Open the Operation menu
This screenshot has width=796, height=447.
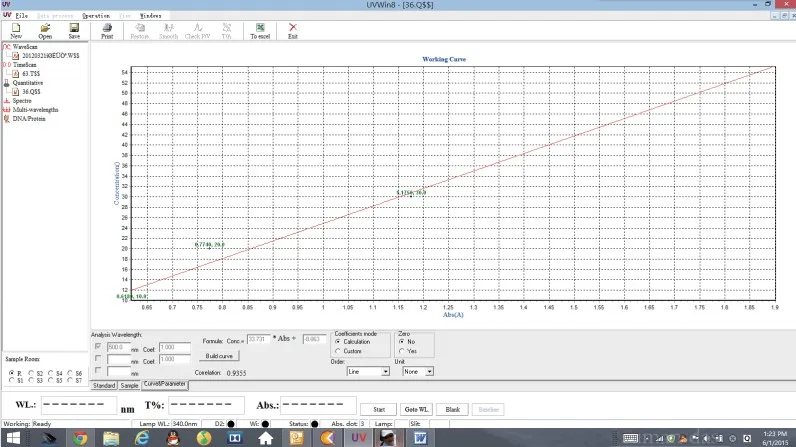(96, 17)
